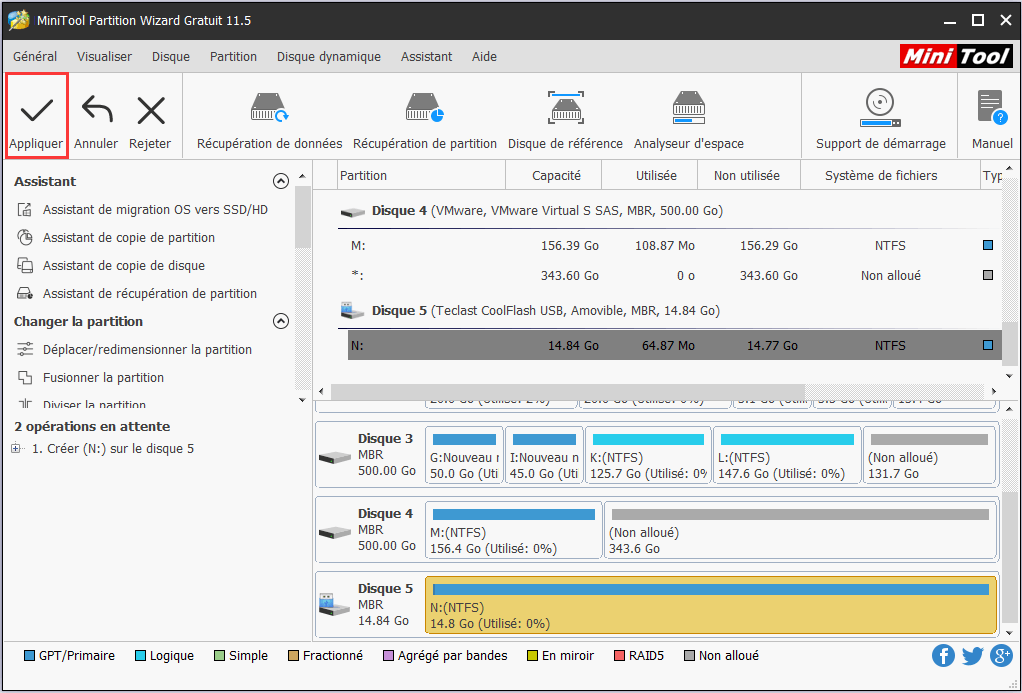Open the Google Plus share icon

coord(1001,656)
